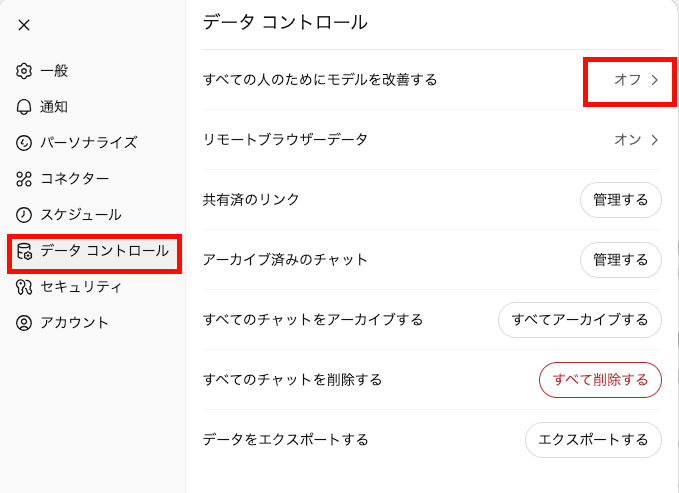Screen dimensions: 679x493
Task: Close the settings dialog with X
Action: point(24,25)
